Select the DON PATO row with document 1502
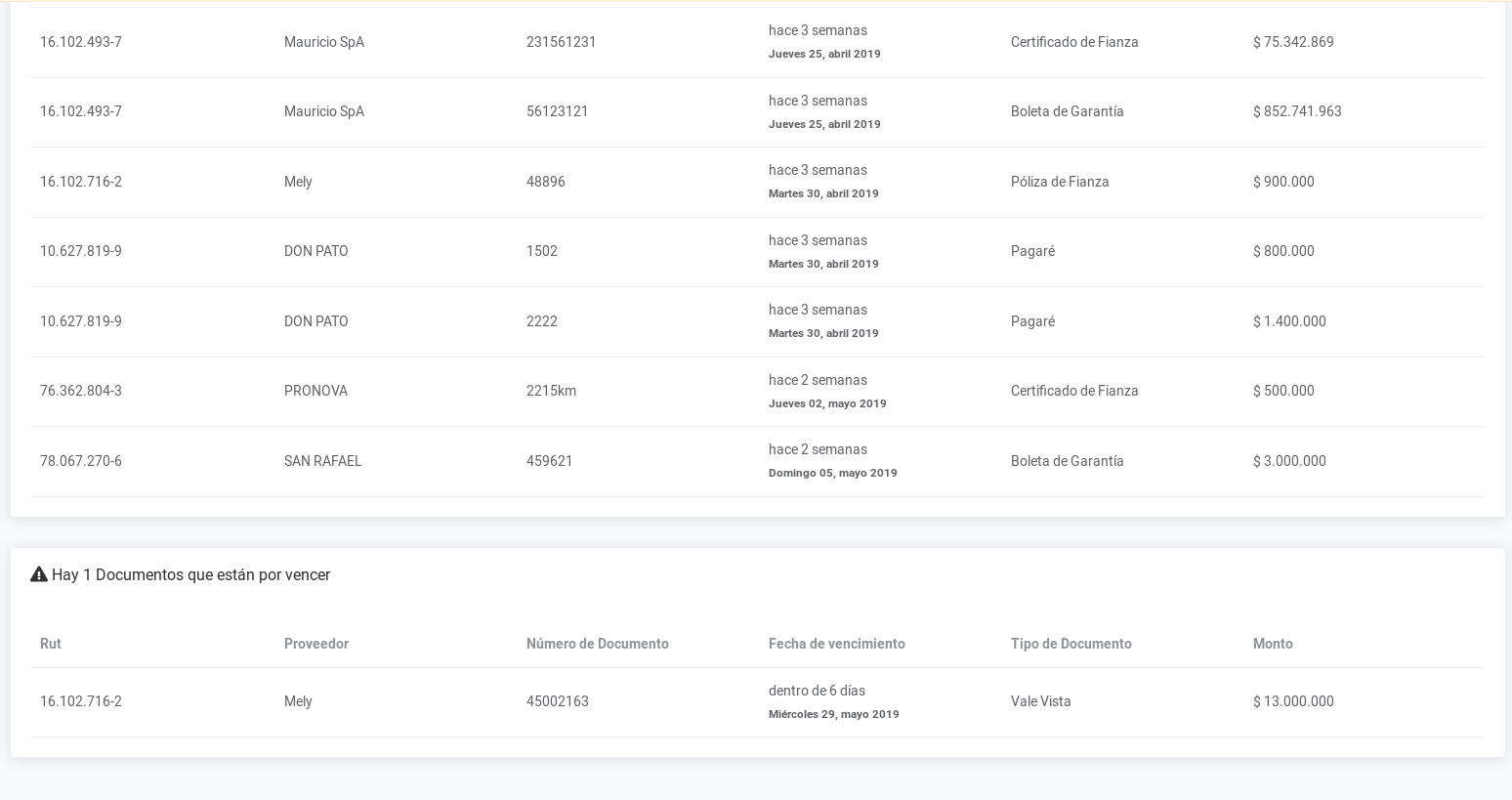Screen dimensions: 1512x800 541,251
